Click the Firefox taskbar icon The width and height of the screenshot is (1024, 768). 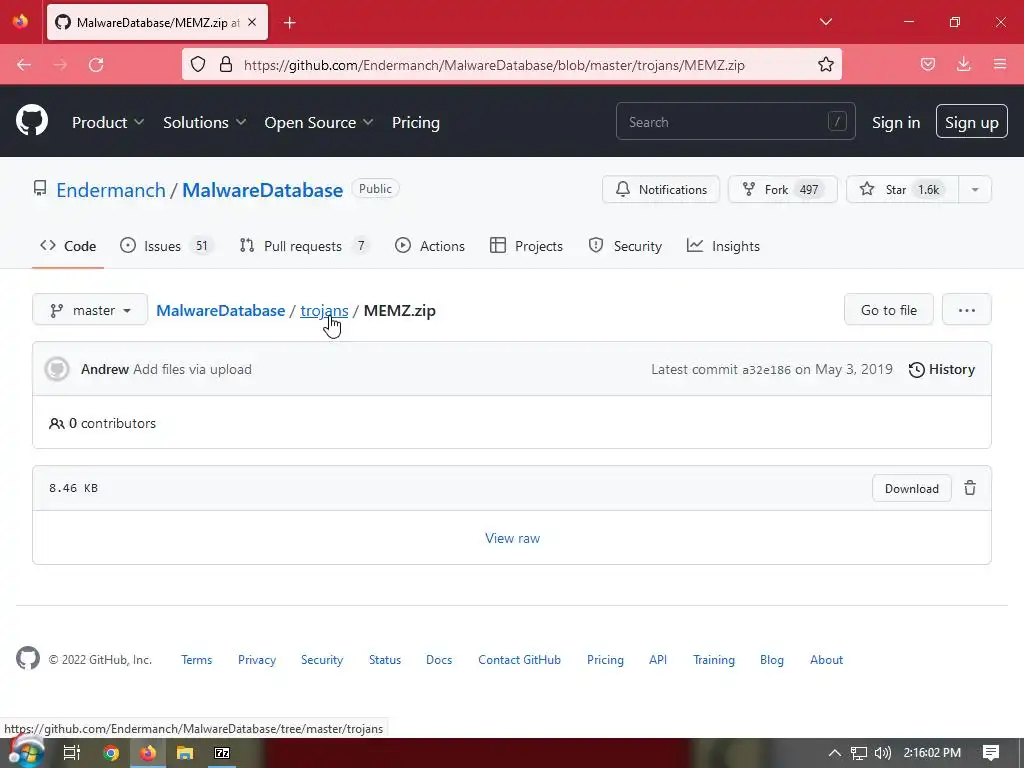click(148, 753)
